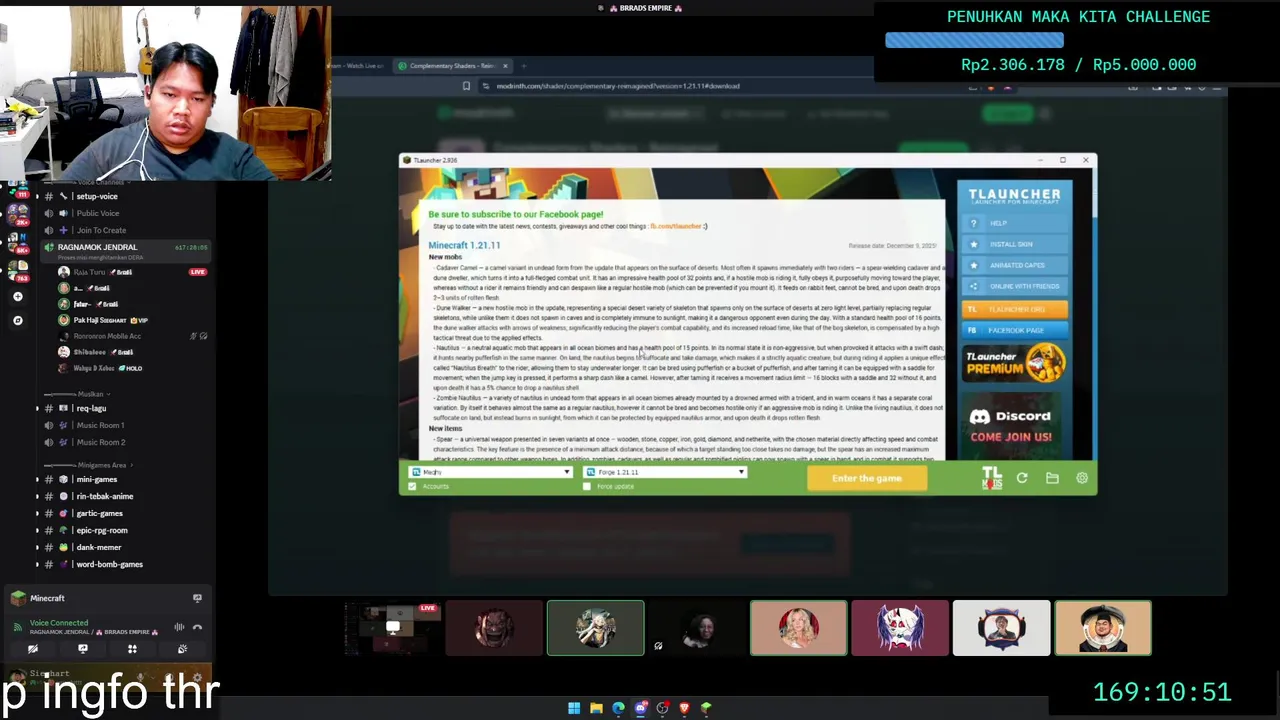Open the Help button in TLauncher sidebar
The image size is (1280, 720).
[x=1015, y=223]
